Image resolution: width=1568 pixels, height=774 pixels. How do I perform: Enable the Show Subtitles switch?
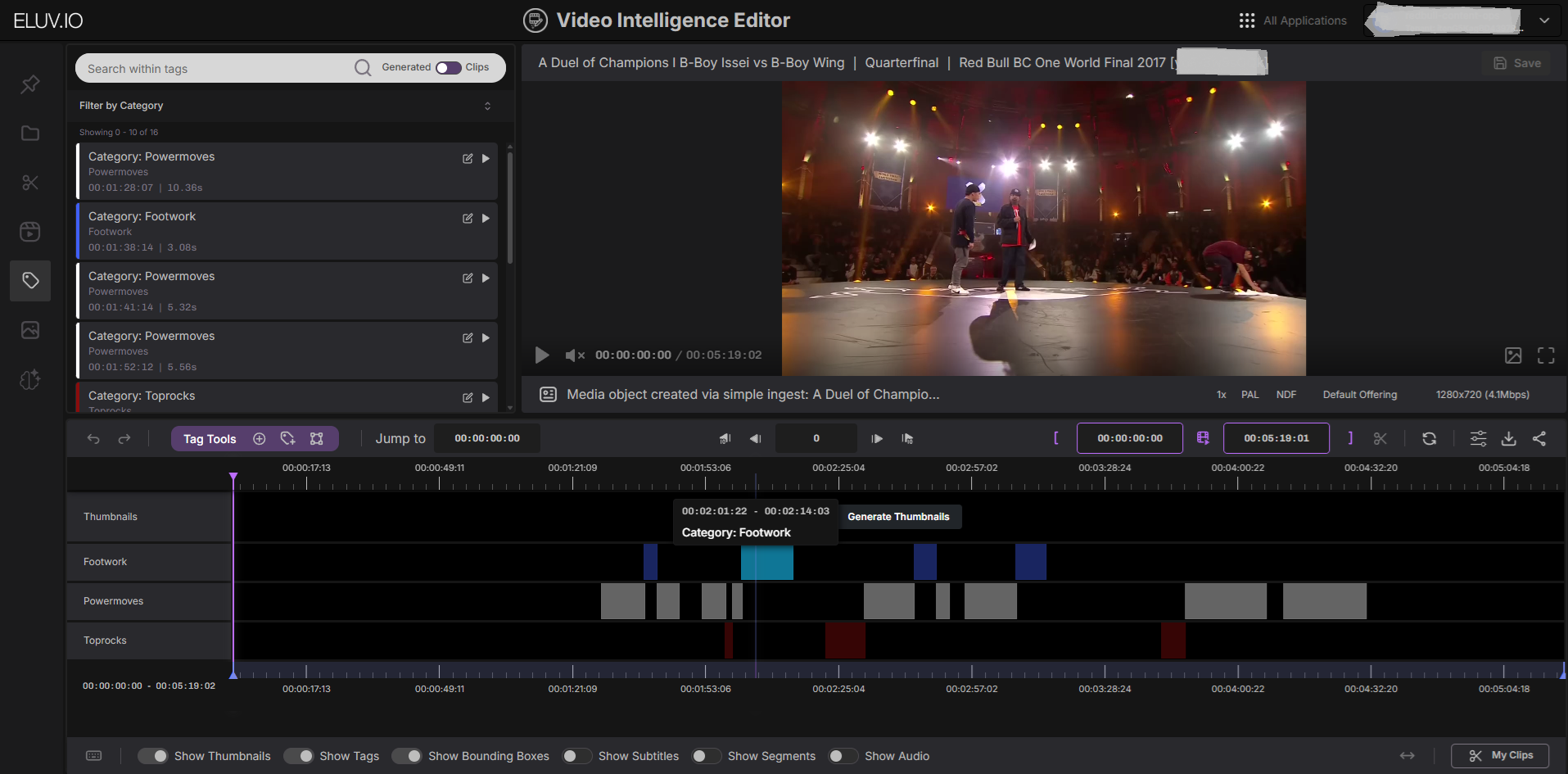click(577, 756)
